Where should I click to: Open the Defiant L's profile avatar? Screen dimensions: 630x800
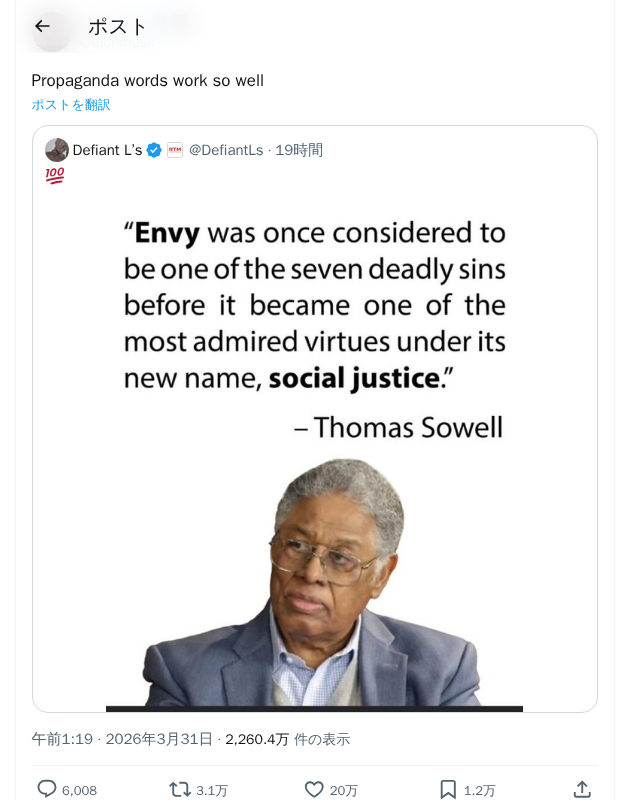pyautogui.click(x=57, y=150)
